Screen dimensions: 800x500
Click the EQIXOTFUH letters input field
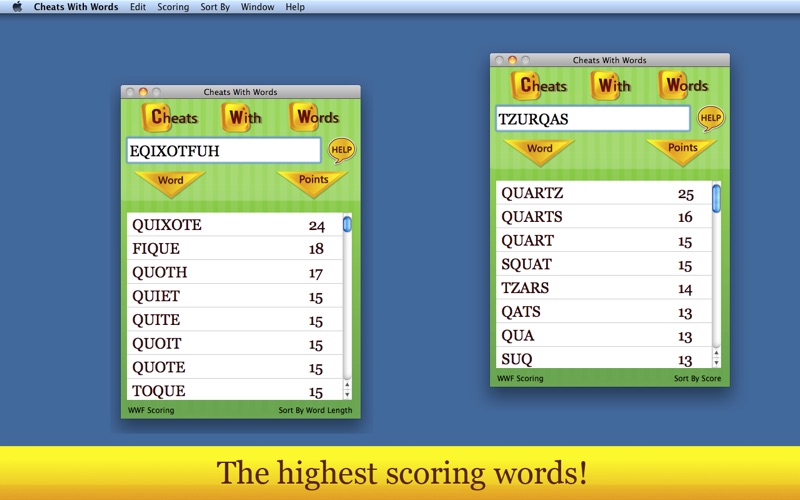tap(224, 151)
